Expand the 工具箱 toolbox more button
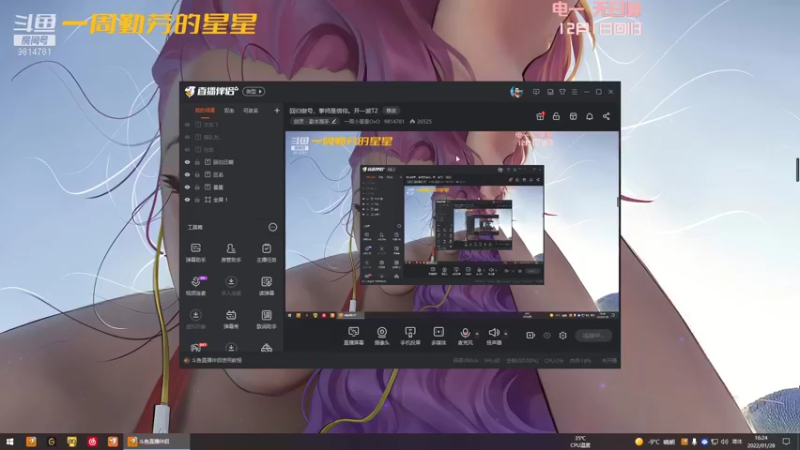 point(272,227)
